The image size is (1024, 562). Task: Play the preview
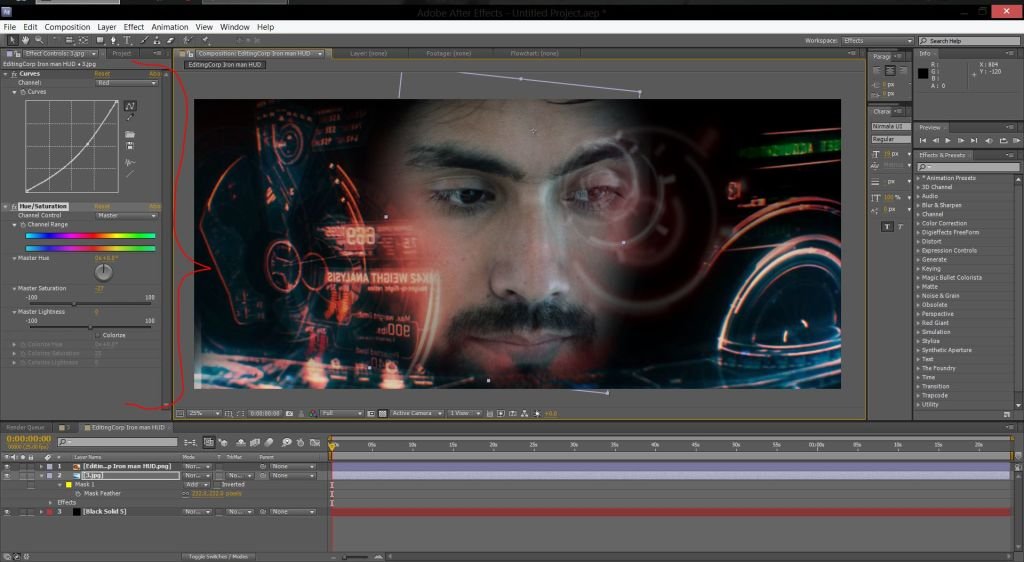[x=948, y=140]
